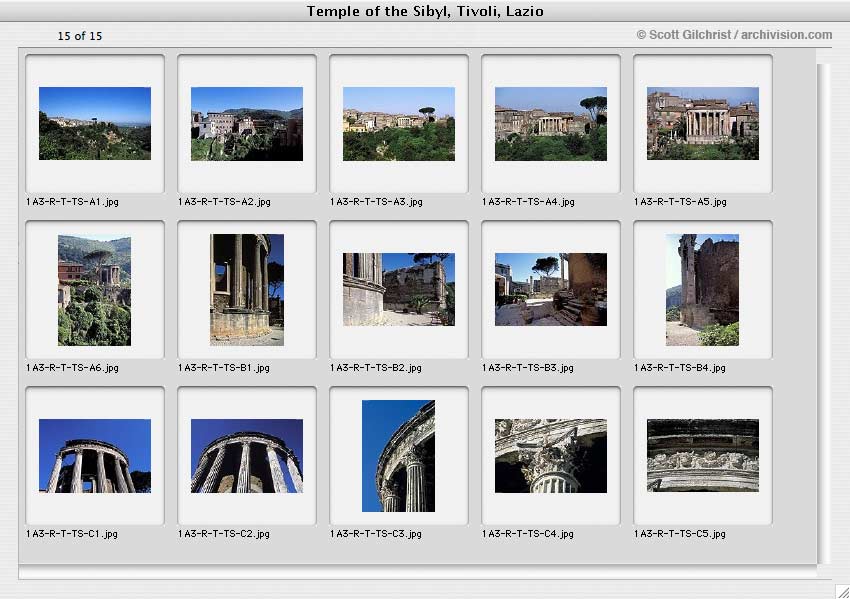Click the filename 1A3-R-T-TS-C2.jpg
The image size is (850, 599).
coord(224,533)
